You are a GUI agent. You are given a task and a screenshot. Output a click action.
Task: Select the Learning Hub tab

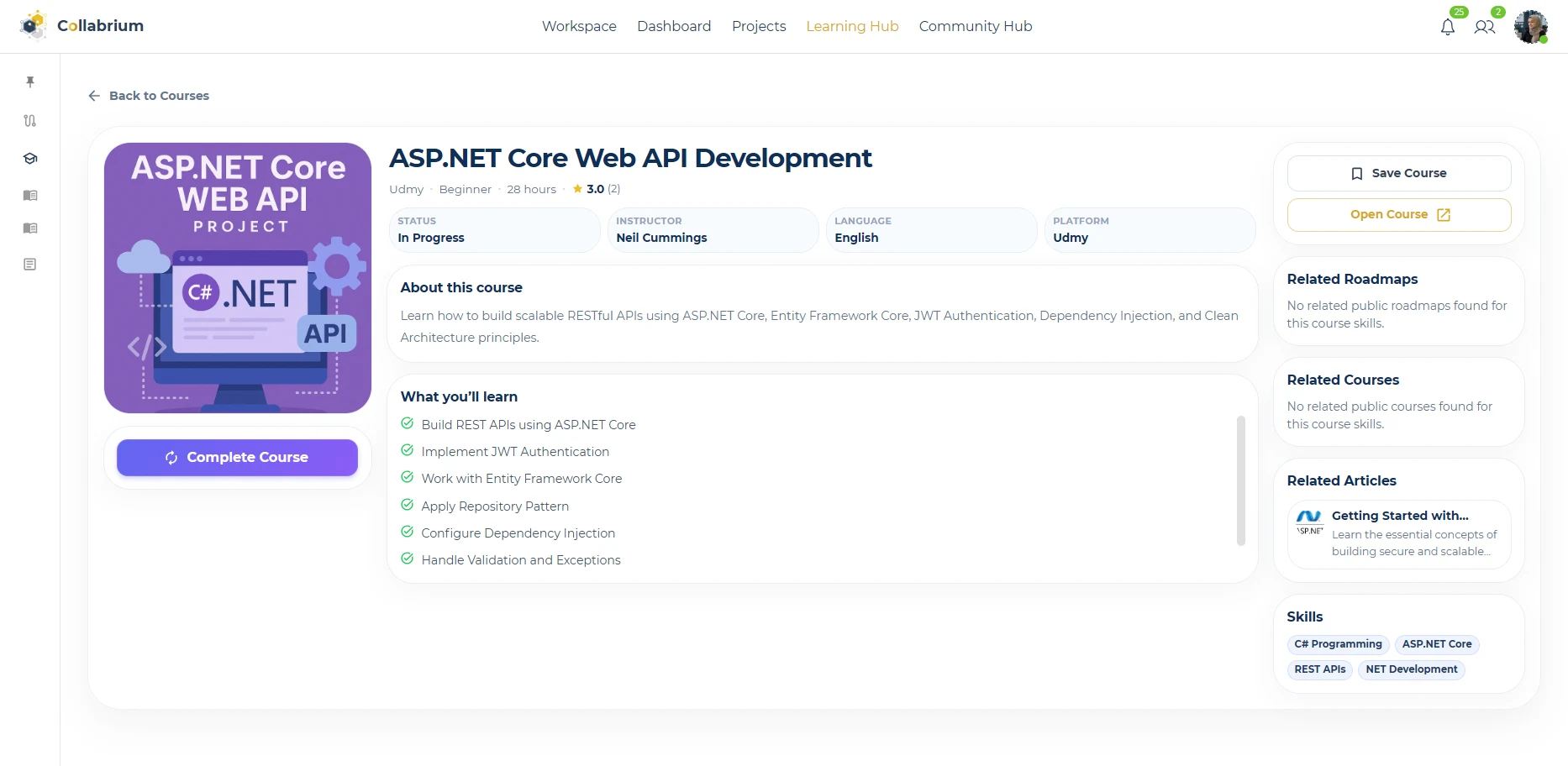coord(852,26)
